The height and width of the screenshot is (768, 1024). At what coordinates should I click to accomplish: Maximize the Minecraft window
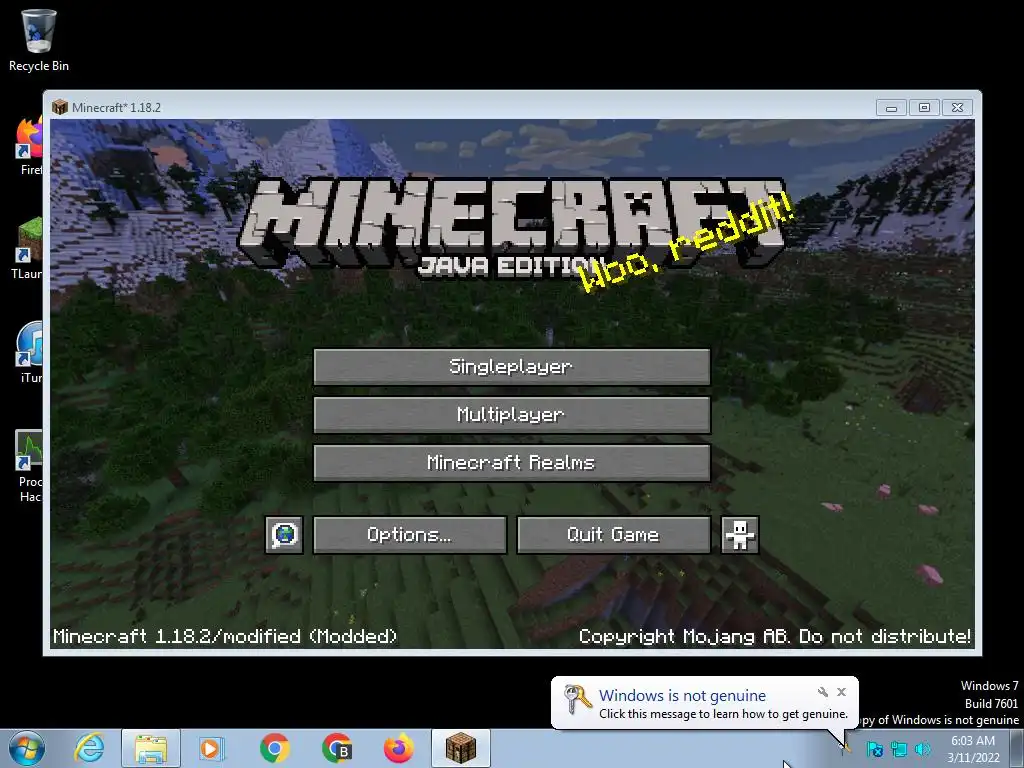[924, 107]
